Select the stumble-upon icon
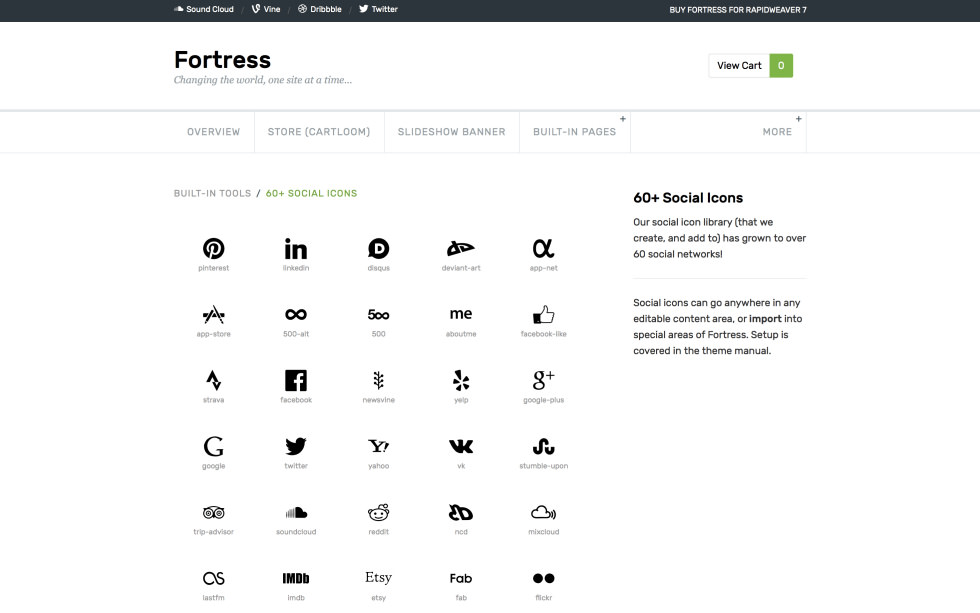980x613 pixels. click(x=543, y=446)
